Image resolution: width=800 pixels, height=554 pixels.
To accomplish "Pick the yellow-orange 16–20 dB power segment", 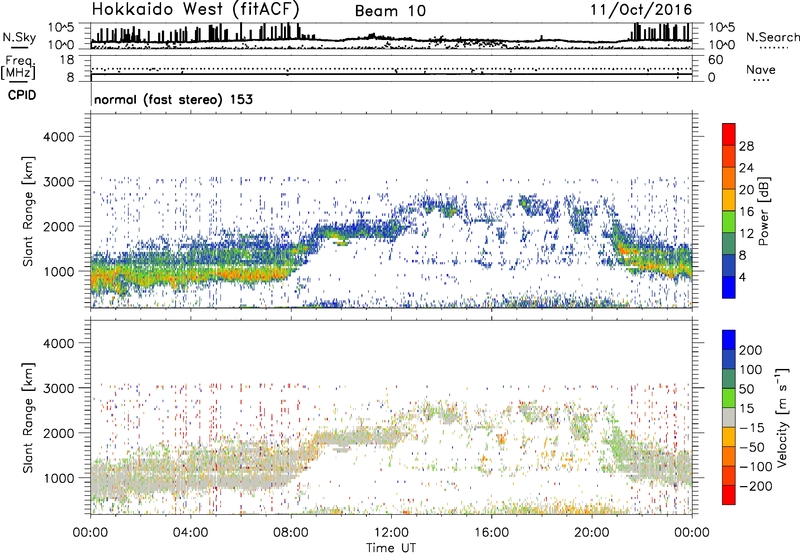I will (729, 199).
